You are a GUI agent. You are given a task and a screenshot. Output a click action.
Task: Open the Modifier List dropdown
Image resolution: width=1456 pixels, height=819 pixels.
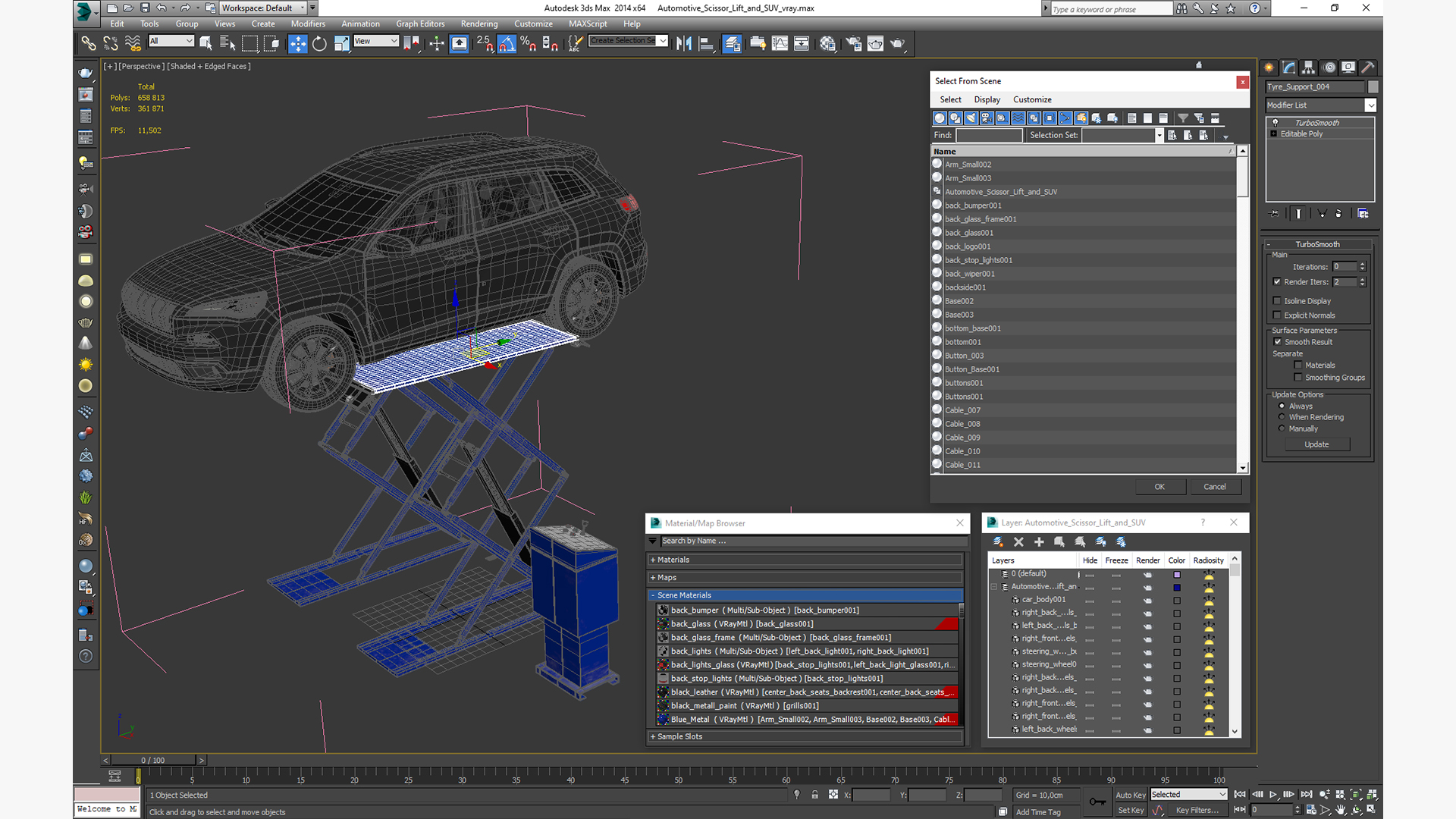pos(1370,105)
